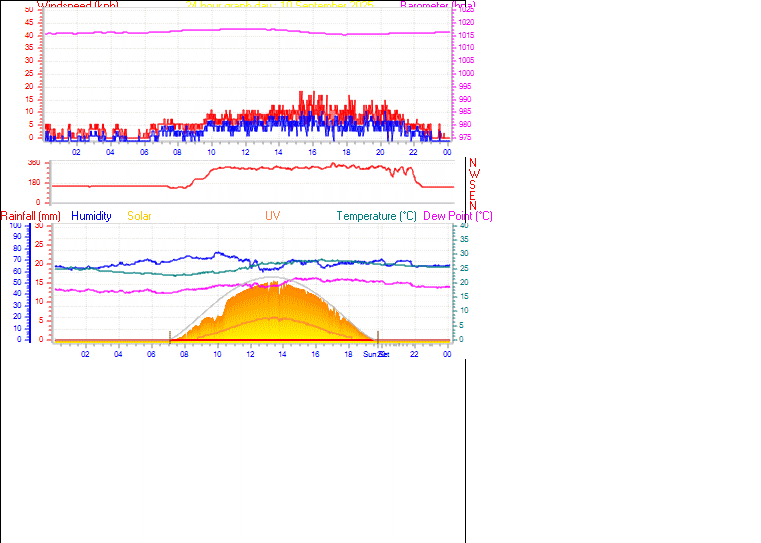This screenshot has width=761, height=543.
Task: Click the Sun Set marker on bottom axis
Action: tap(376, 354)
